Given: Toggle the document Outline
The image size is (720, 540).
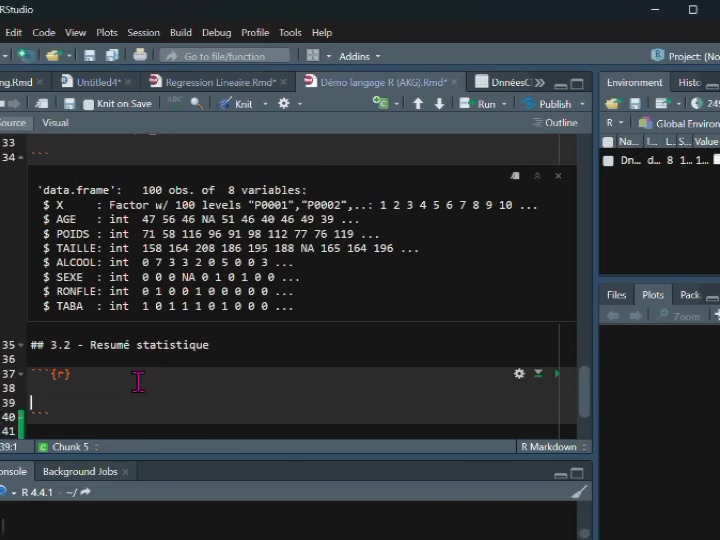Looking at the screenshot, I should pyautogui.click(x=555, y=123).
